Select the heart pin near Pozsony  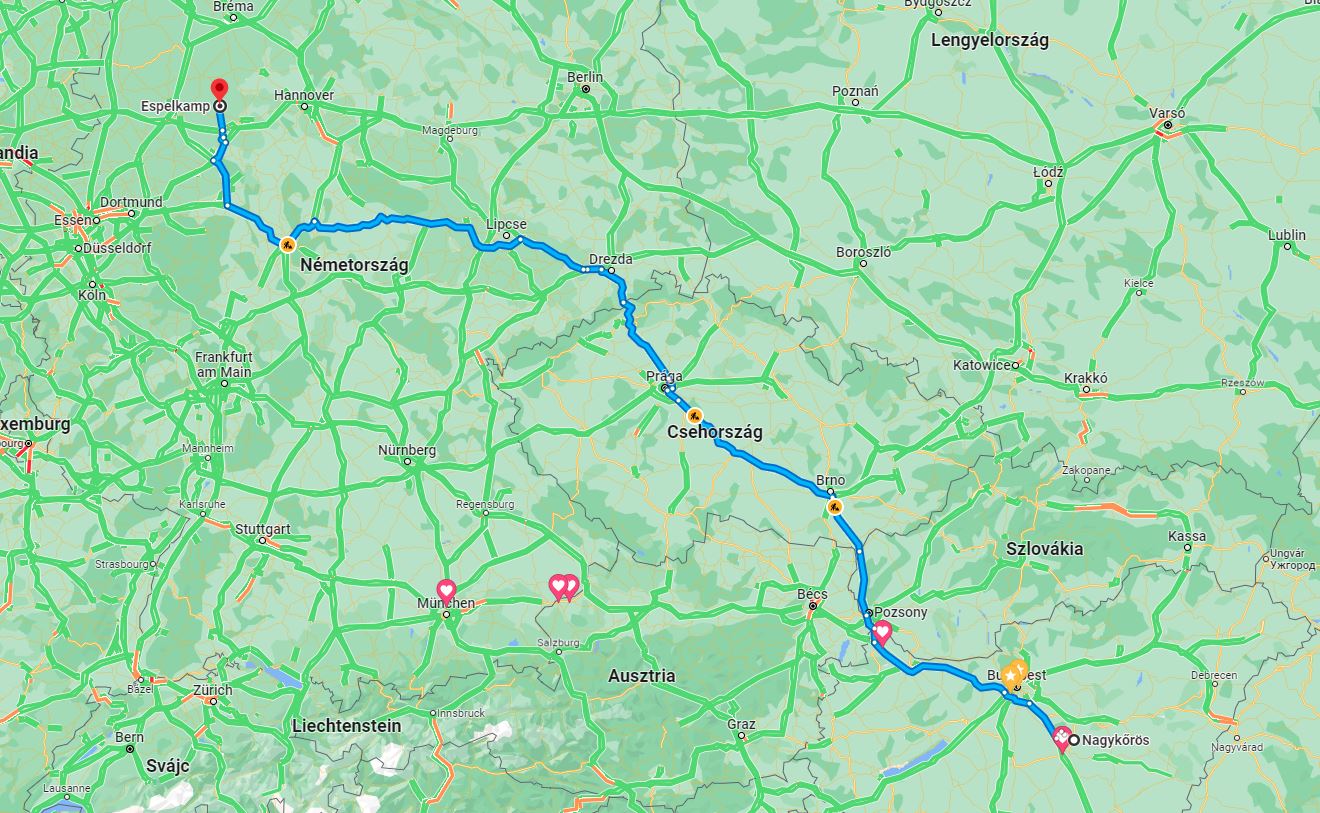[882, 632]
